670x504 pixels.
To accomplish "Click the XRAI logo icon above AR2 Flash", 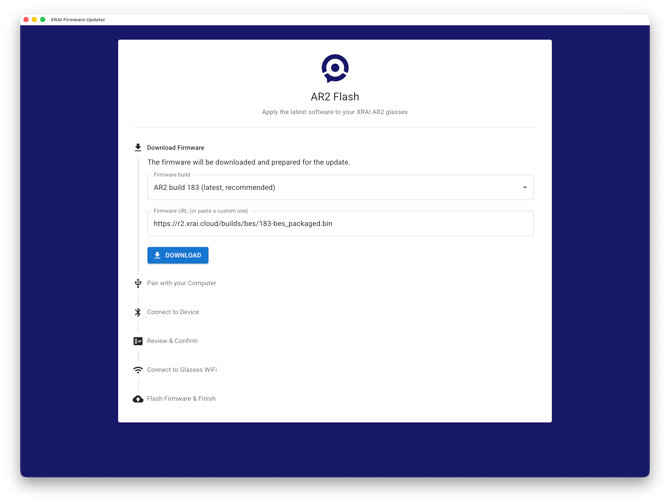I will 335,68.
